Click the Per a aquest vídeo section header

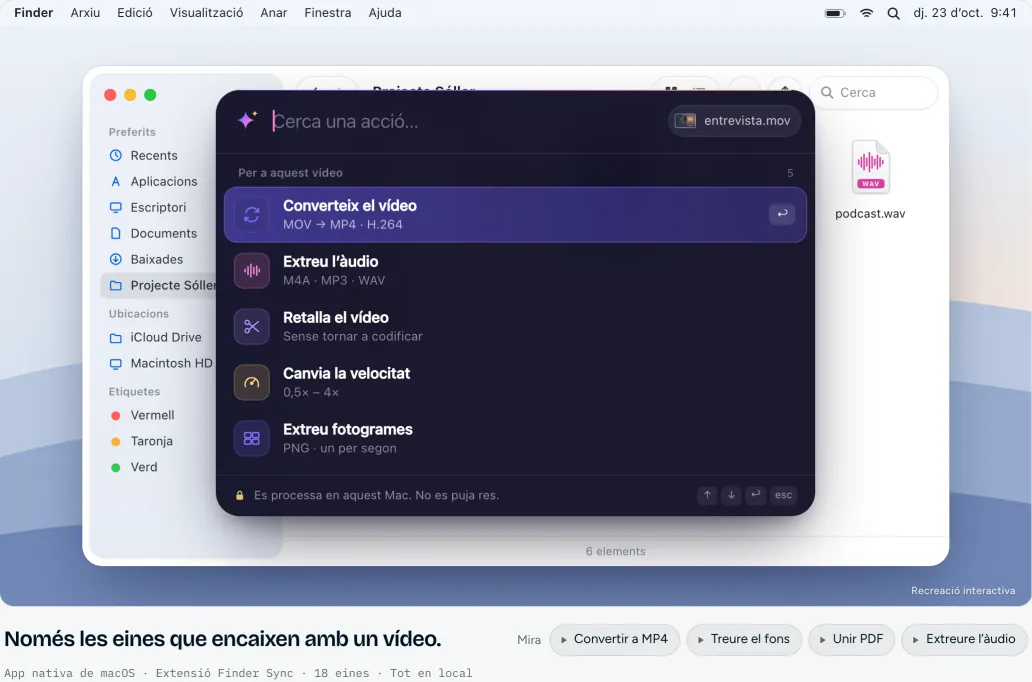[290, 173]
